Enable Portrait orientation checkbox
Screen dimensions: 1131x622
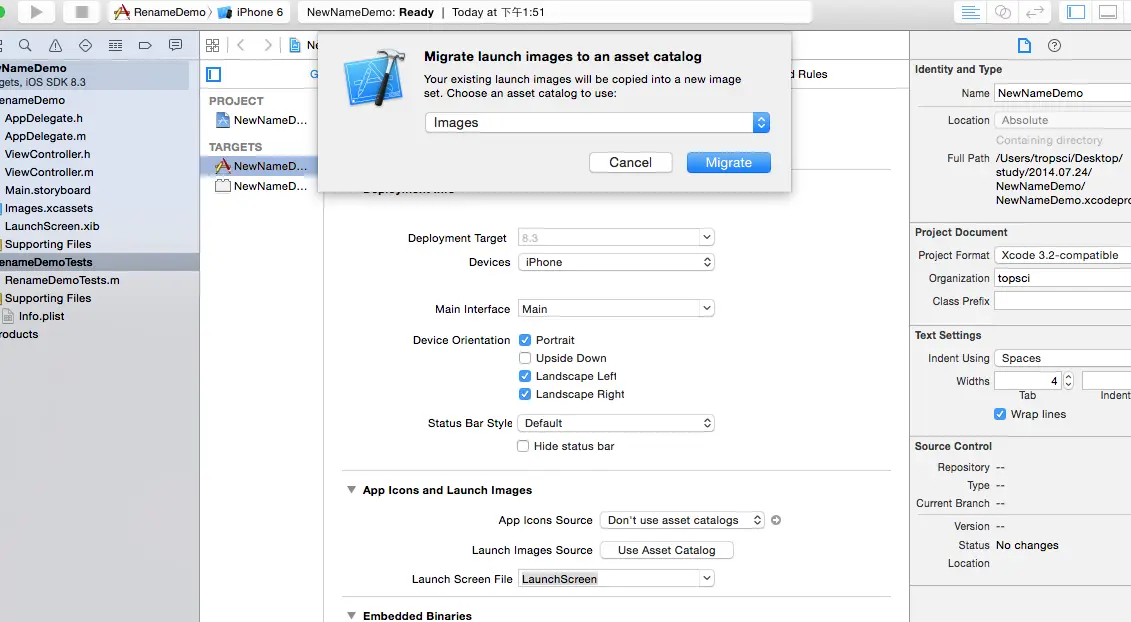(x=524, y=340)
